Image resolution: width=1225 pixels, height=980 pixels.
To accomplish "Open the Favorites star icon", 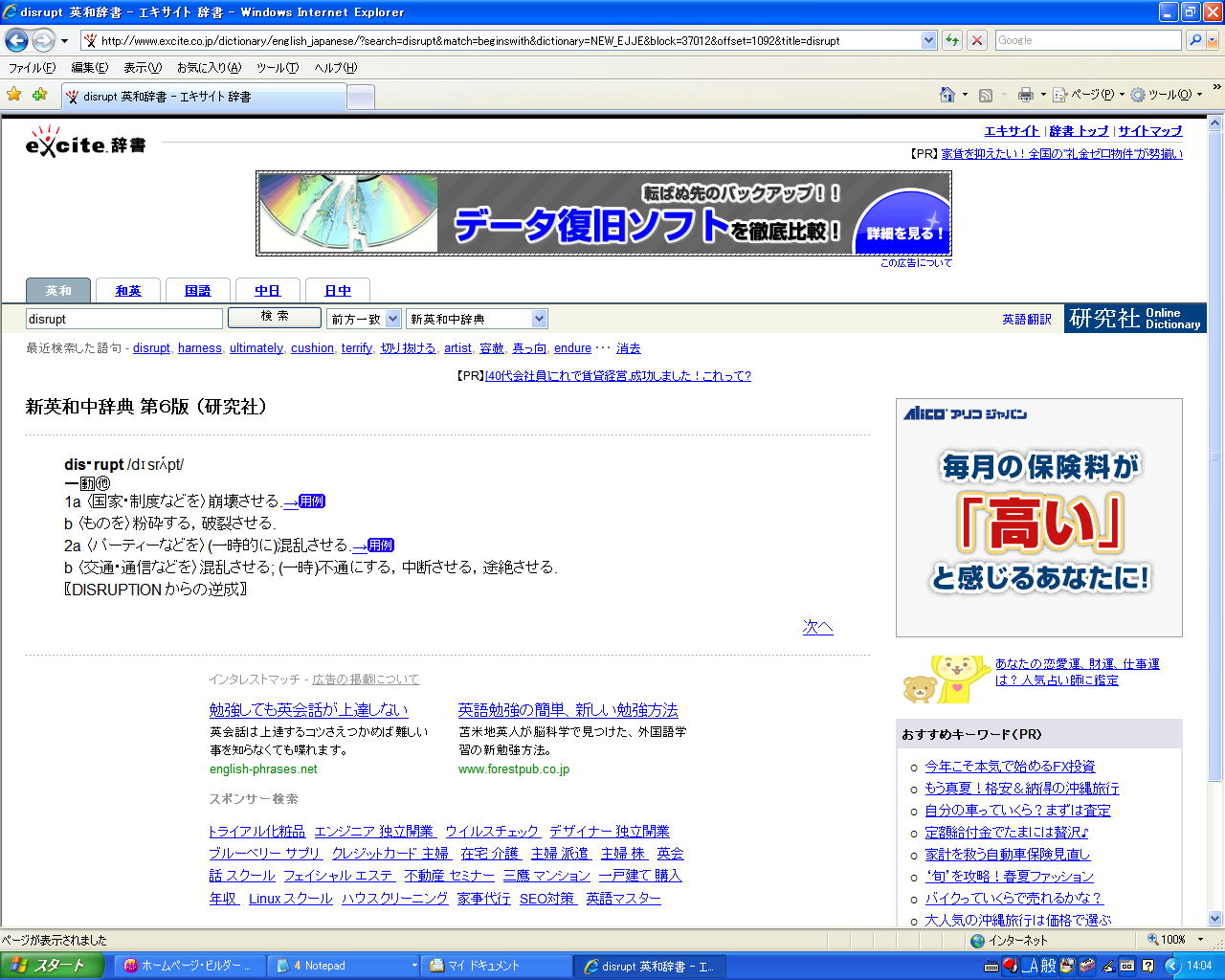I will (13, 95).
